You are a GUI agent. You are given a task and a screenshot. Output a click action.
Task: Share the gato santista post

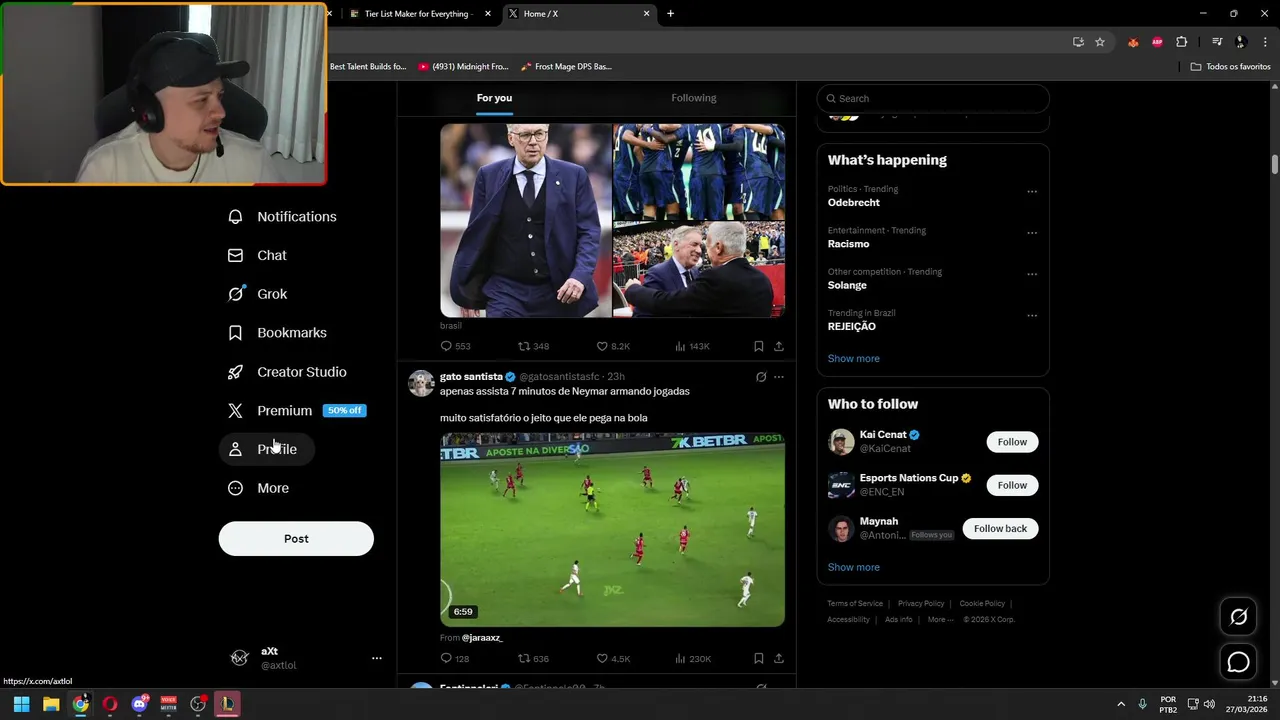(x=779, y=658)
